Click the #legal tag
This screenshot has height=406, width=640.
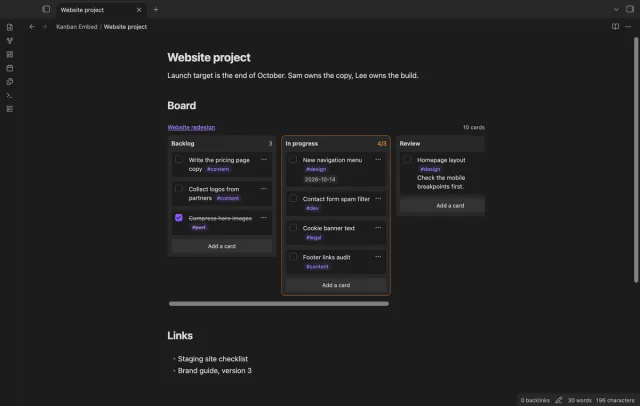(313, 237)
